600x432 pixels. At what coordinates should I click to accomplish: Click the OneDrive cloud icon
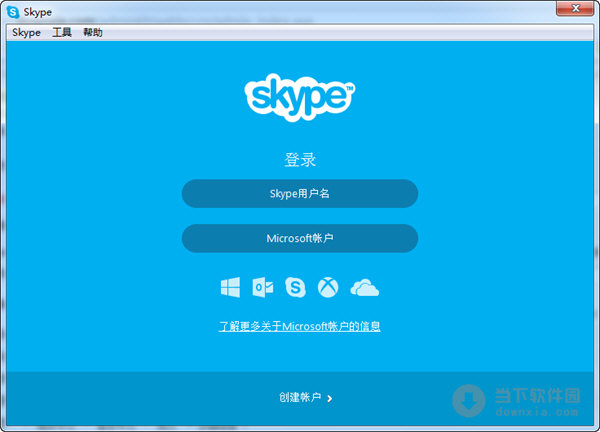pyautogui.click(x=365, y=288)
